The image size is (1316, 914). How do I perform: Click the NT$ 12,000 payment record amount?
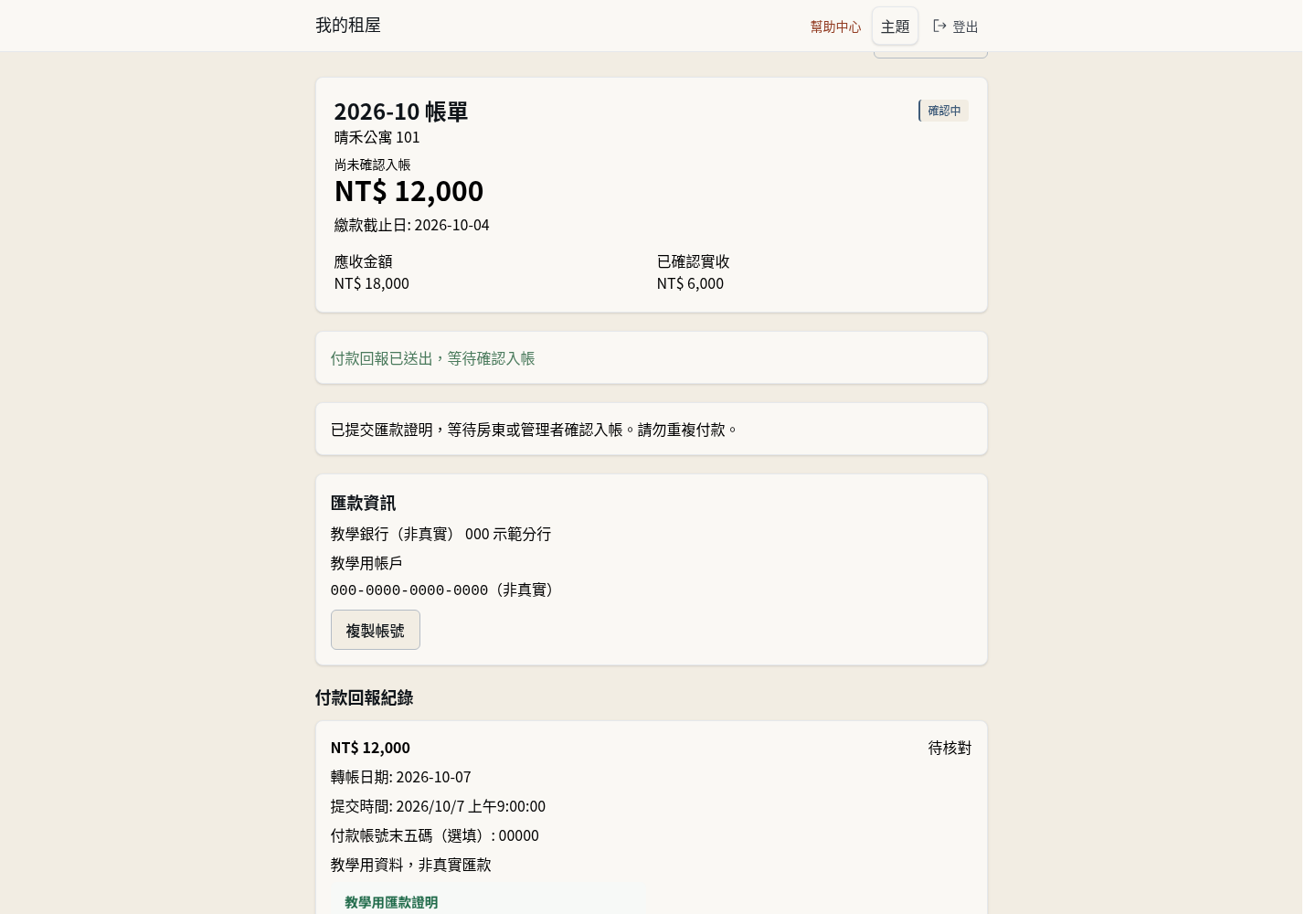(x=370, y=748)
